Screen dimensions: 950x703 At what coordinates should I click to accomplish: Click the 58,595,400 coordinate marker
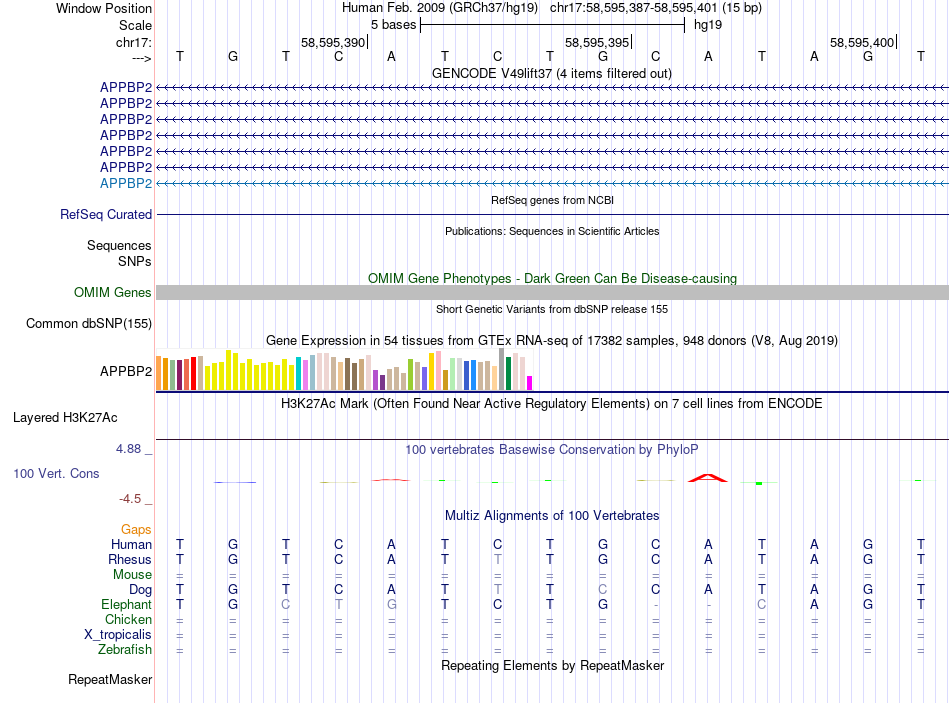click(x=862, y=42)
